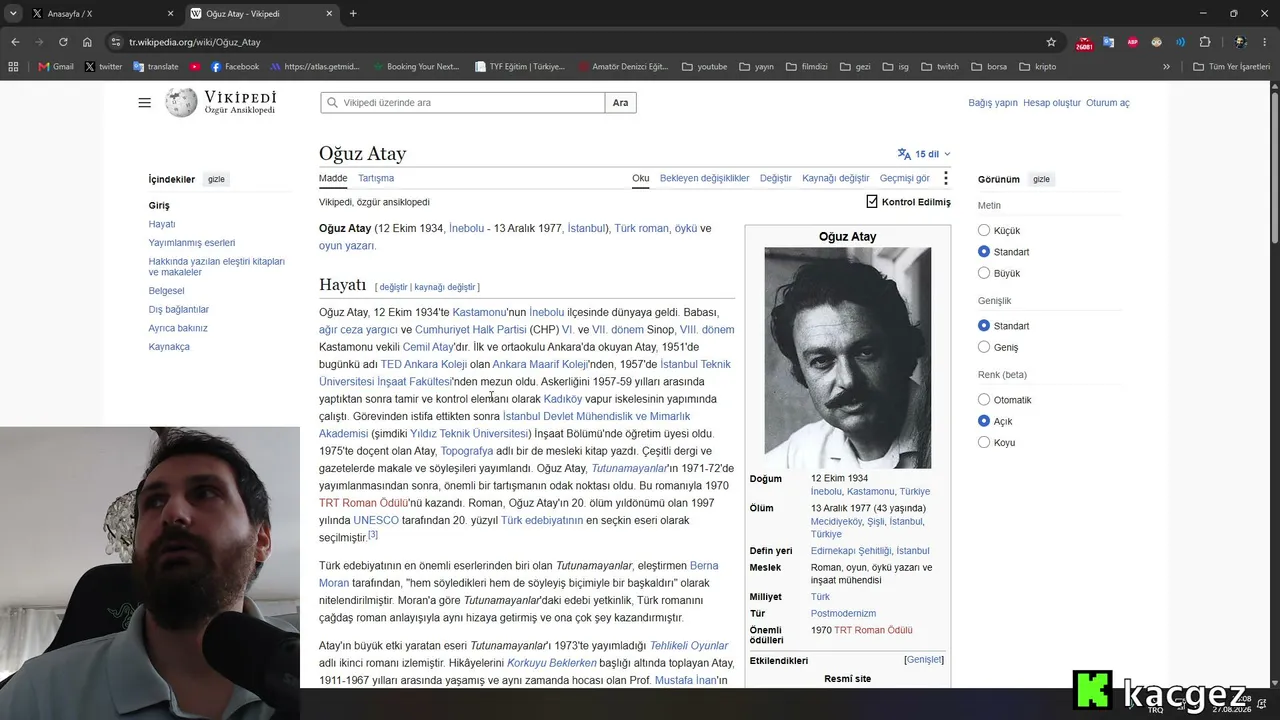Click the Kontrol Edilmiş checkbox indicator
The width and height of the screenshot is (1280, 720).
pyautogui.click(x=872, y=202)
